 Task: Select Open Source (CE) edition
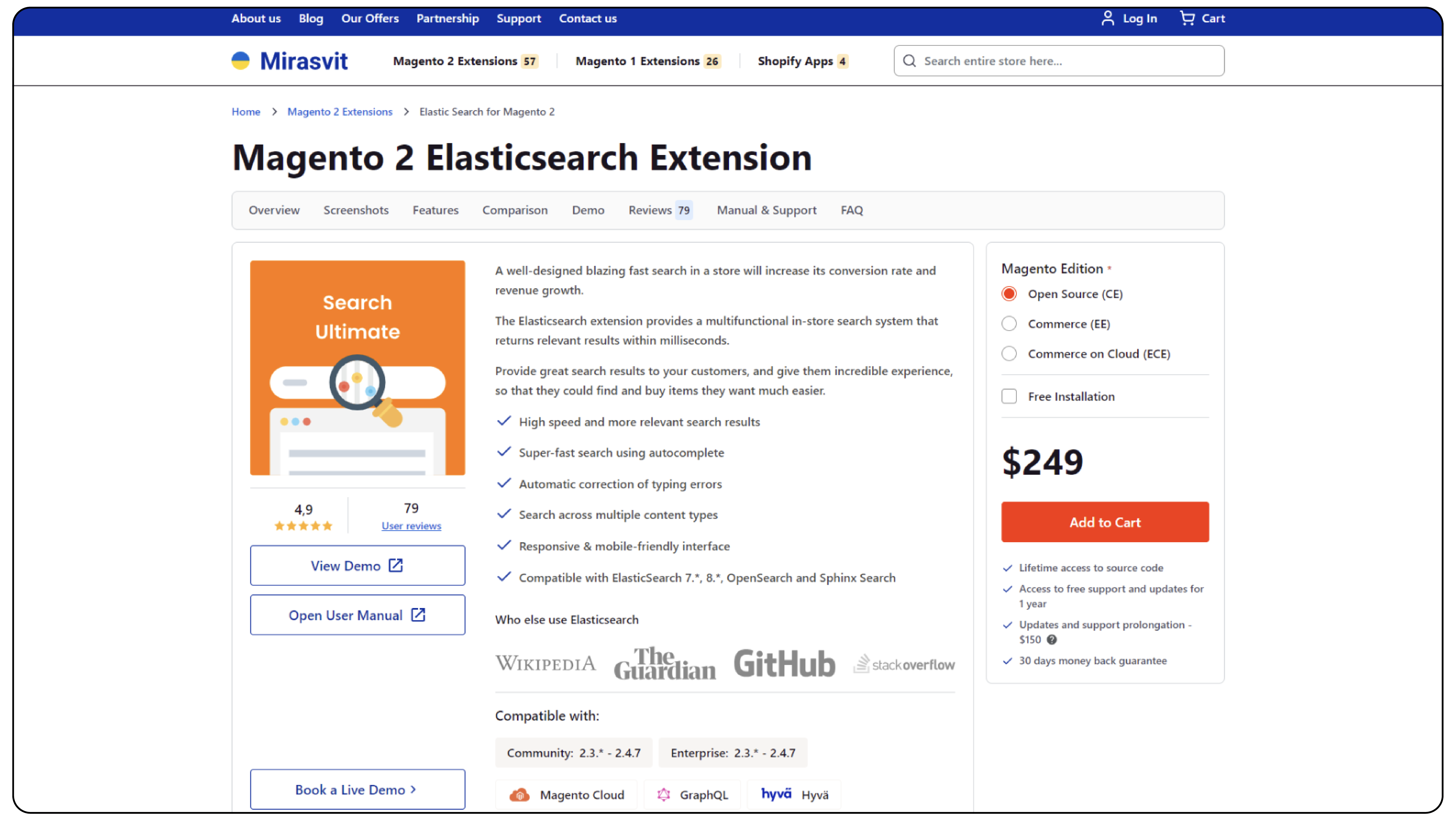[x=1009, y=294]
